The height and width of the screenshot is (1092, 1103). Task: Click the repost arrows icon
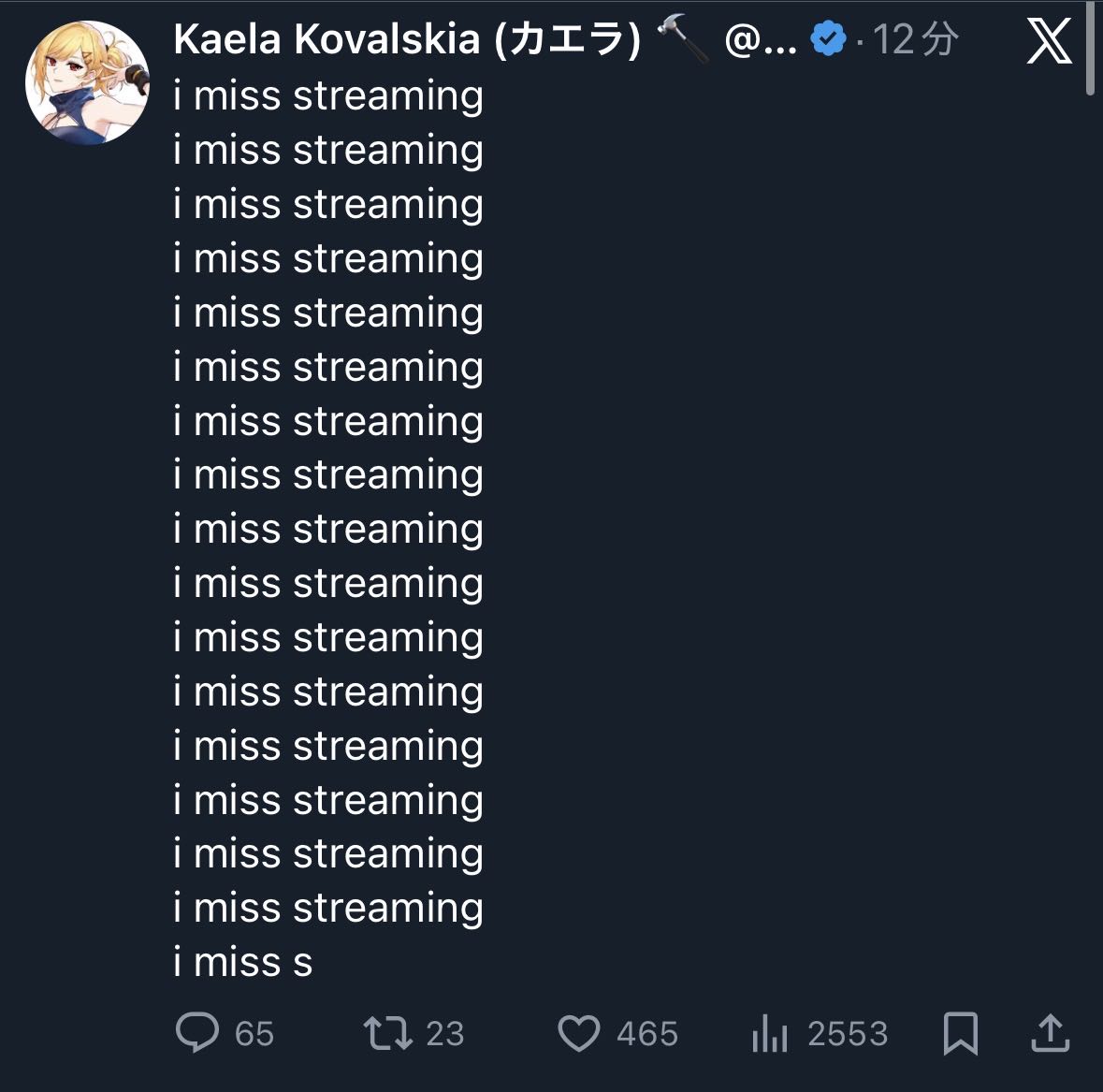point(387,1033)
